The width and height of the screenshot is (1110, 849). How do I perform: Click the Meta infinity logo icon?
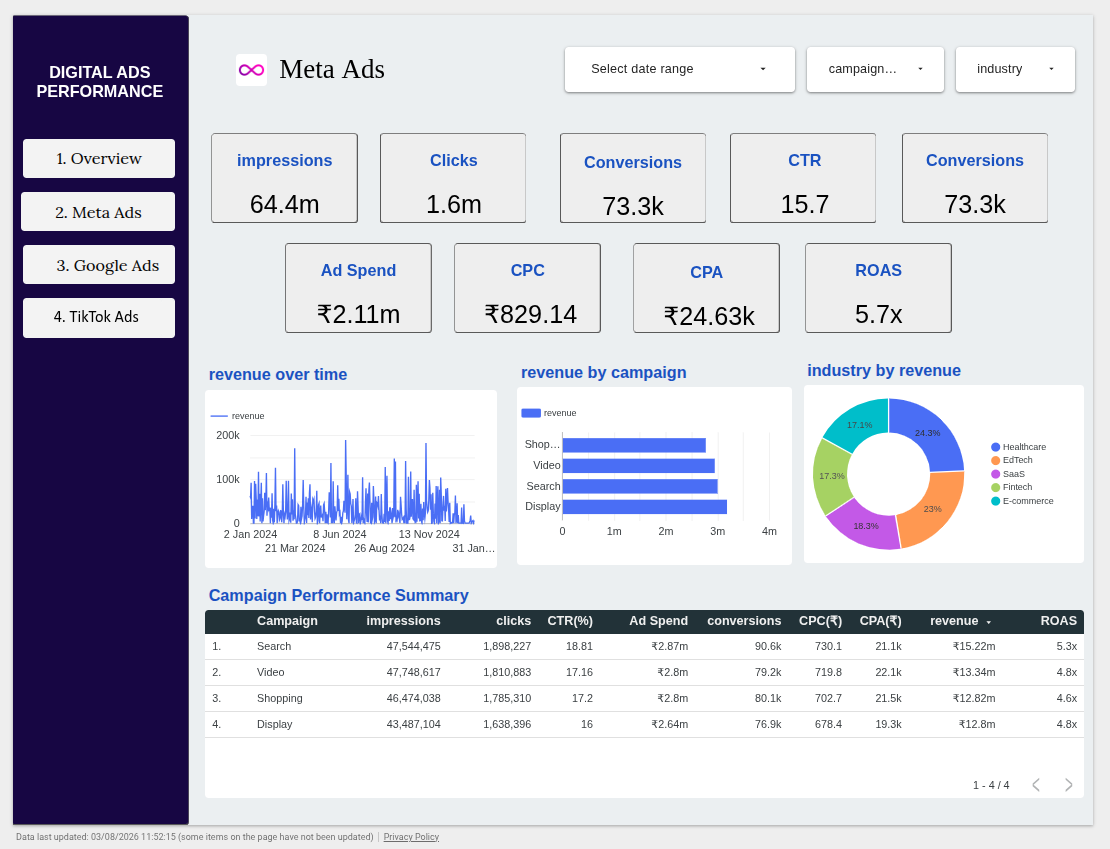251,70
